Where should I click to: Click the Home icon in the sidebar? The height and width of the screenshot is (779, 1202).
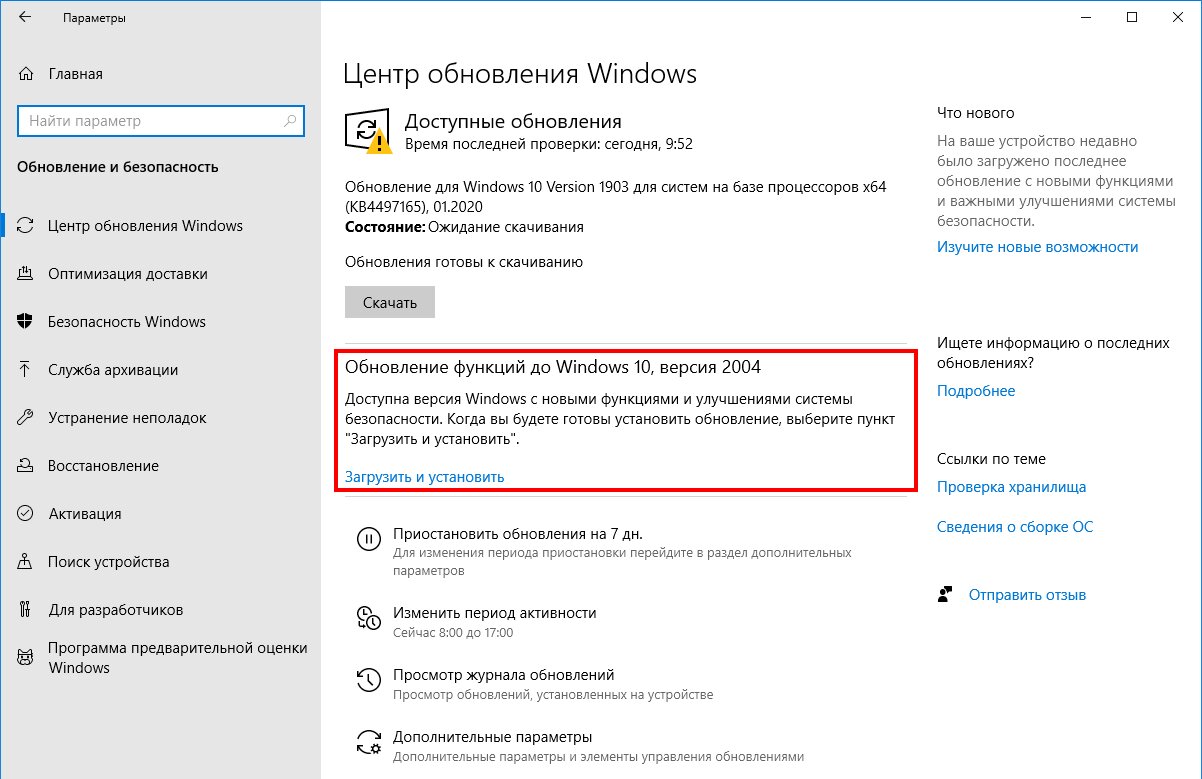click(27, 74)
